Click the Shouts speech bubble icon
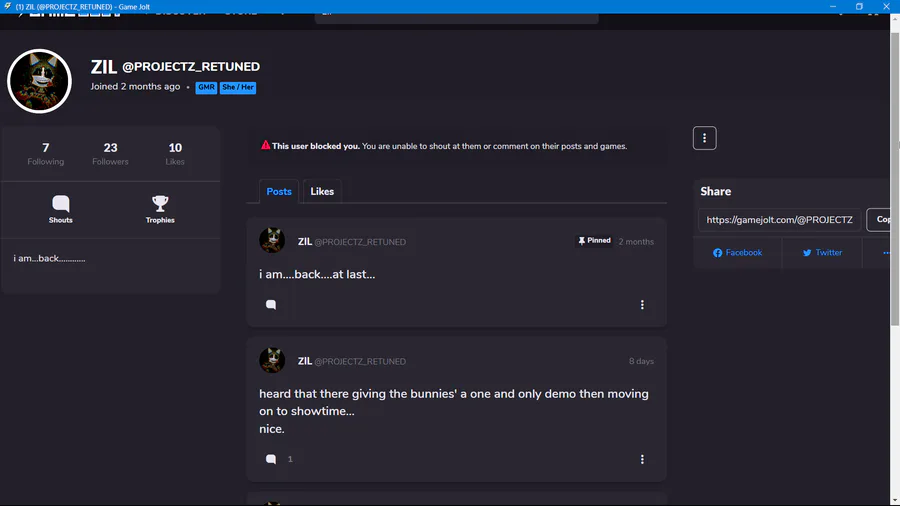Viewport: 900px width, 506px height. pos(60,204)
